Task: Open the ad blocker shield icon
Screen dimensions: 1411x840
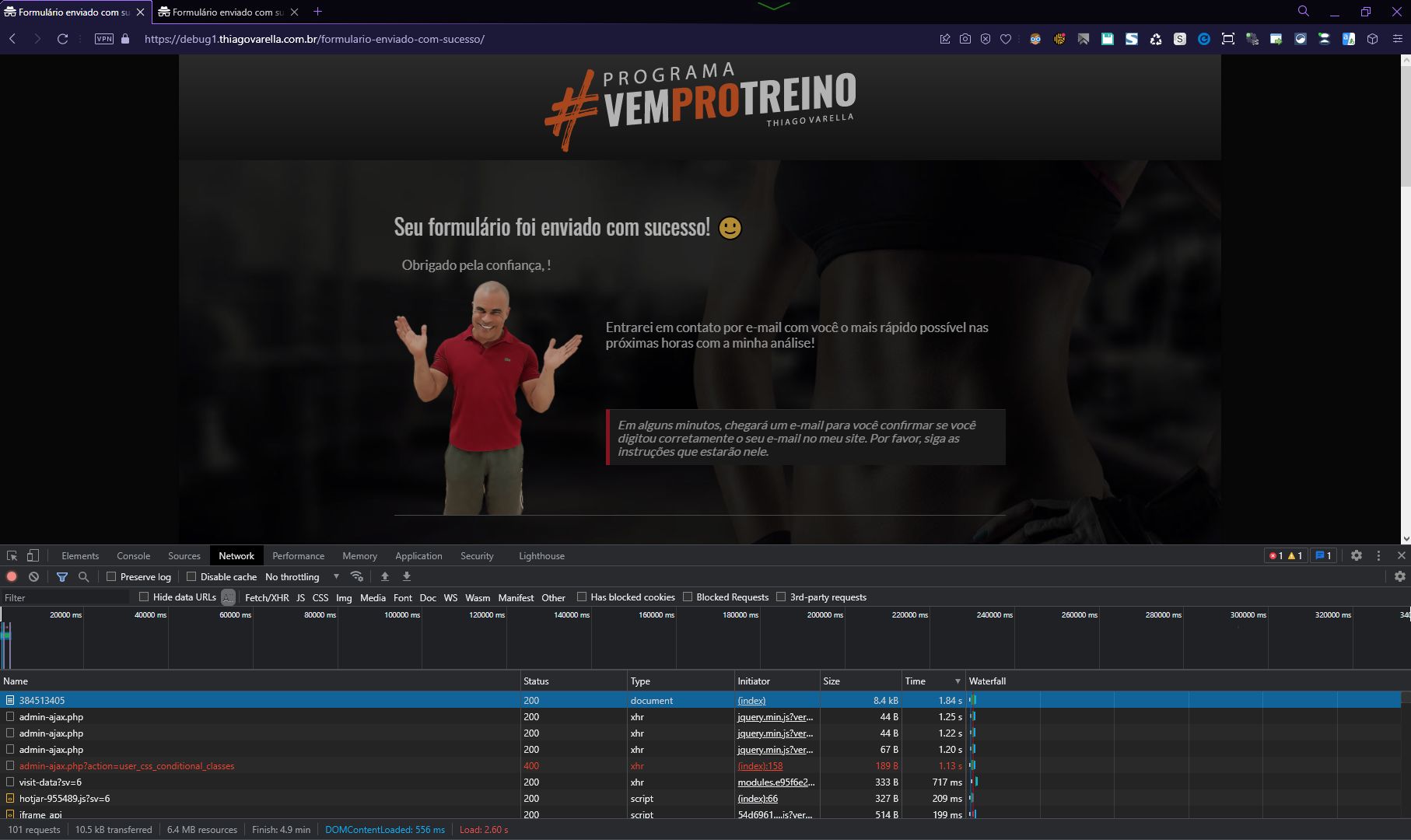Action: click(986, 39)
